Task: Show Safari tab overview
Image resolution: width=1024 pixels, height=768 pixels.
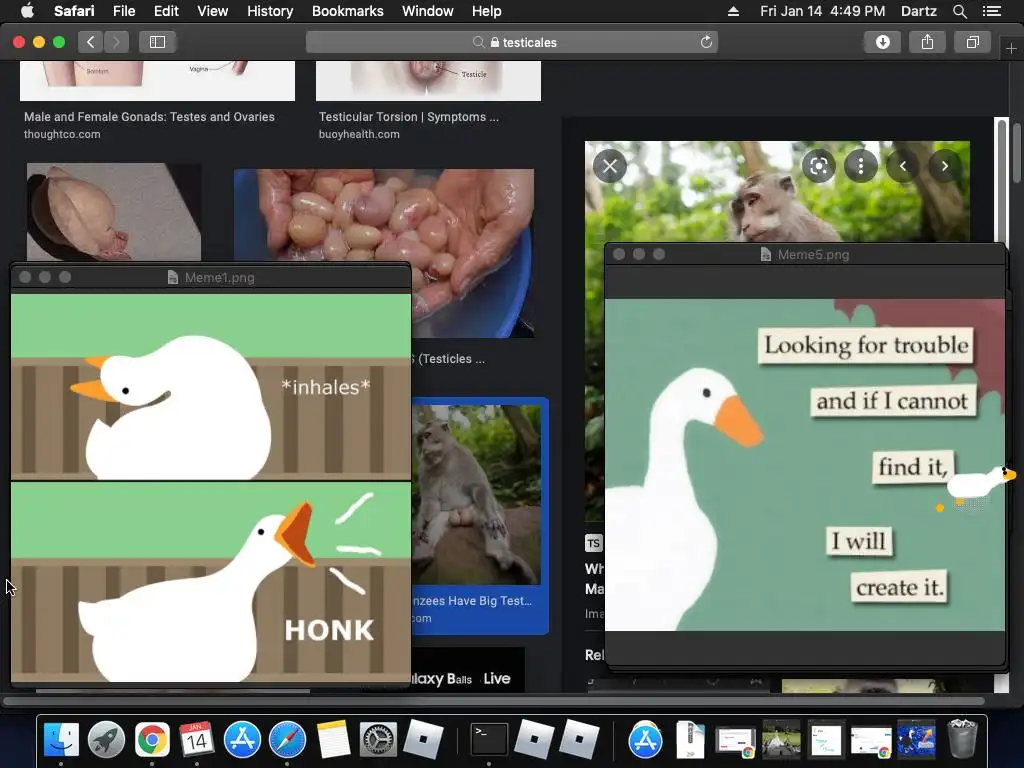Action: point(972,42)
